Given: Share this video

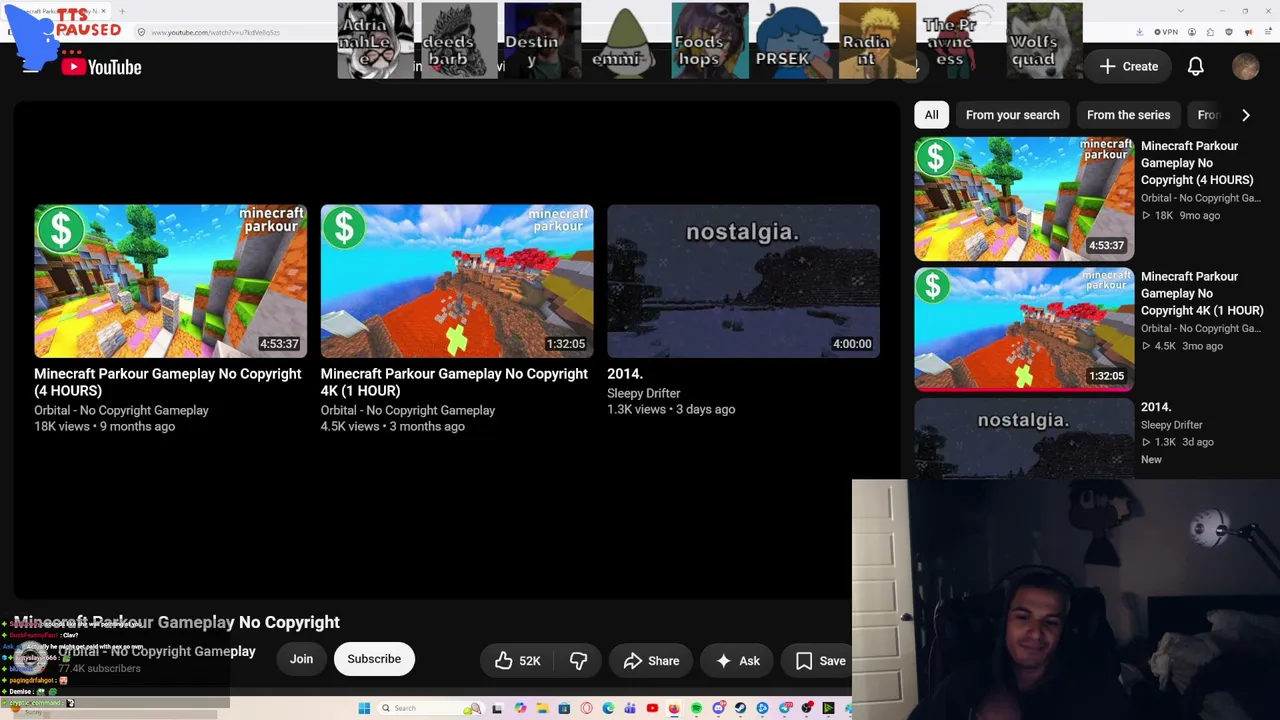Looking at the screenshot, I should [651, 660].
